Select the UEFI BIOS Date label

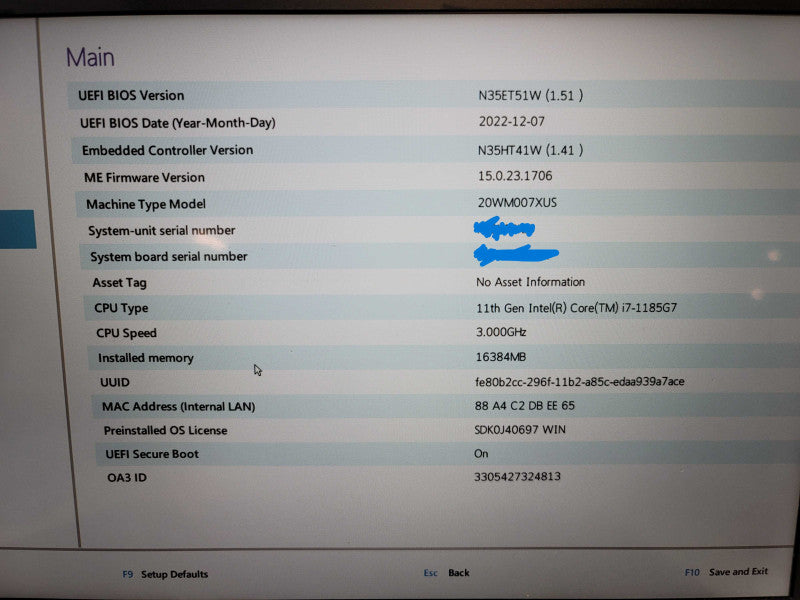178,123
